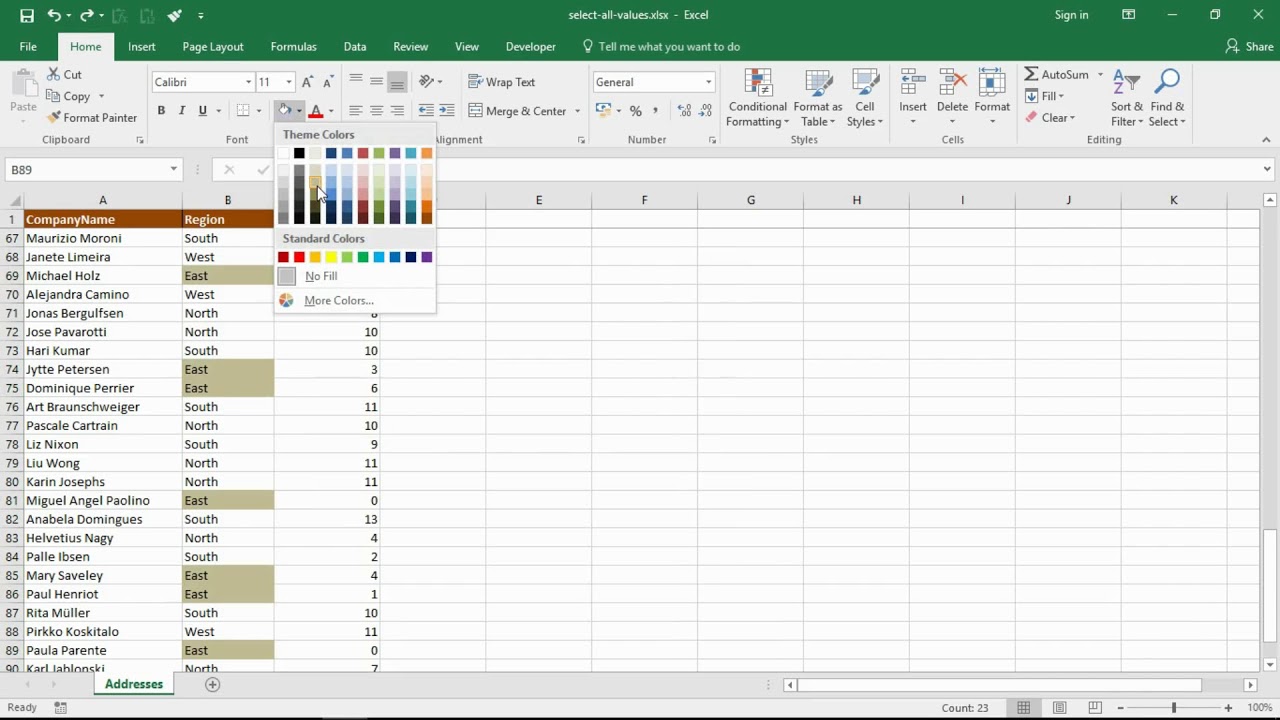Decrease font size with the small A icon
The height and width of the screenshot is (720, 1280).
tap(327, 82)
